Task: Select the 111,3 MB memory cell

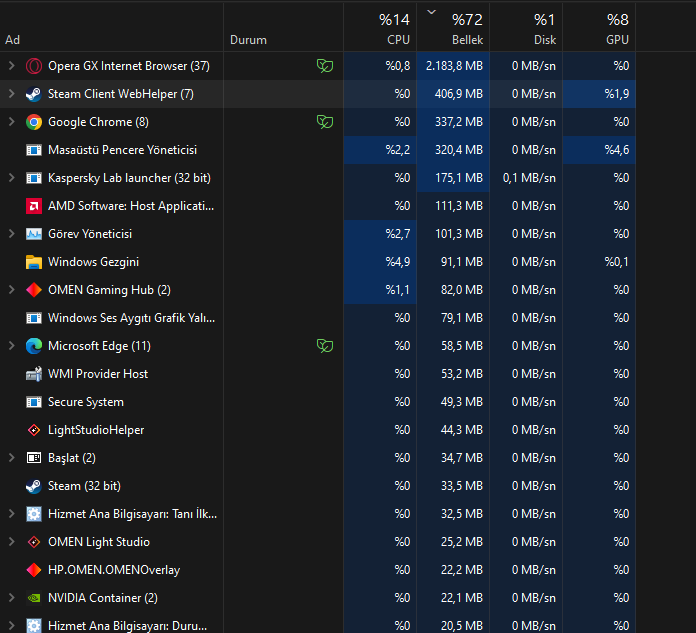Action: (x=453, y=206)
